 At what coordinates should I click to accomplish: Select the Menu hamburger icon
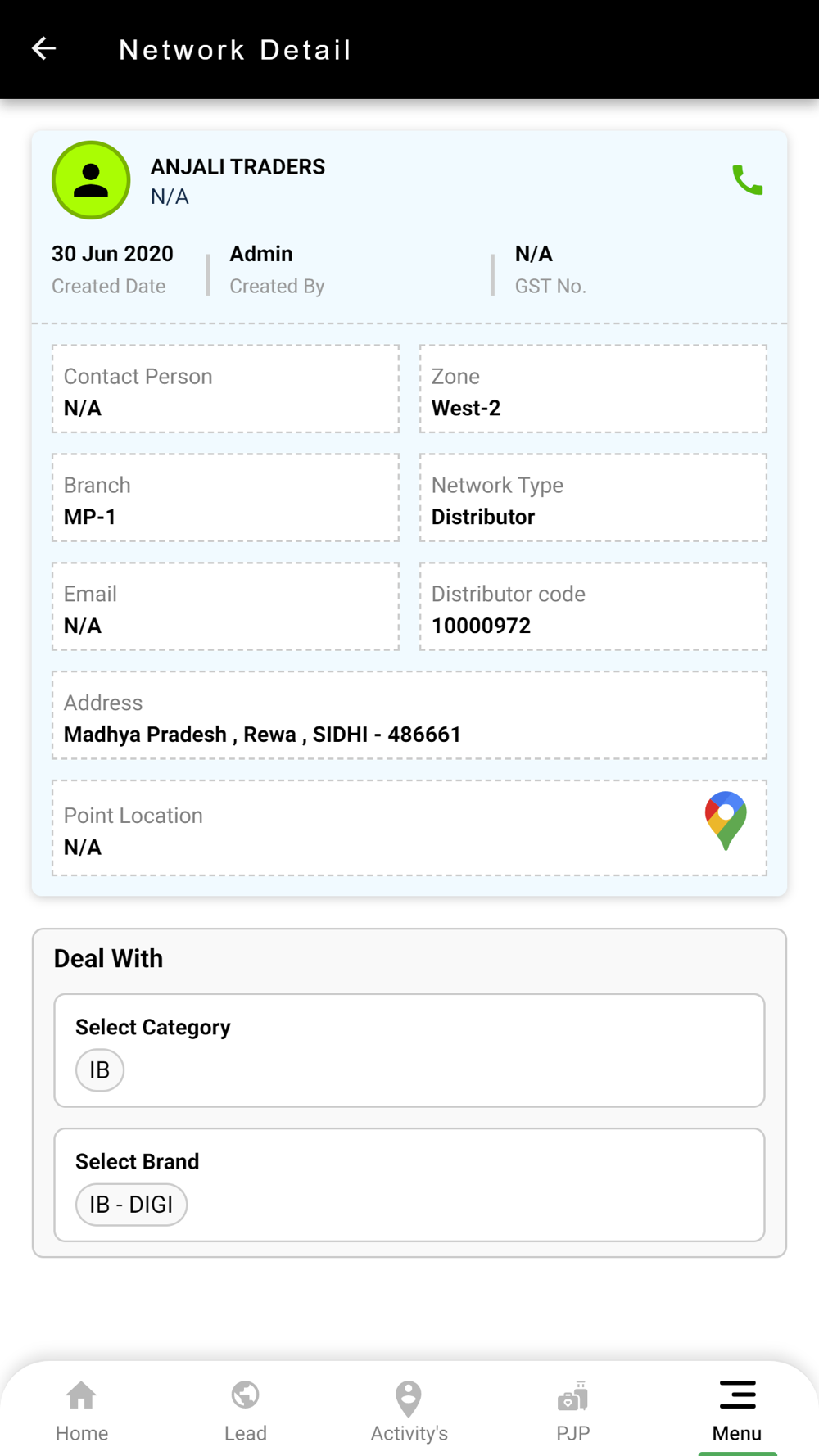pos(737,1395)
